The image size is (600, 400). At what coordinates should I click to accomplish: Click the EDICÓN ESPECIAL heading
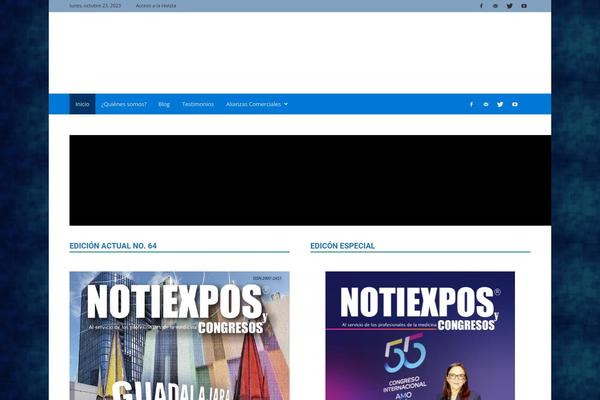point(342,246)
